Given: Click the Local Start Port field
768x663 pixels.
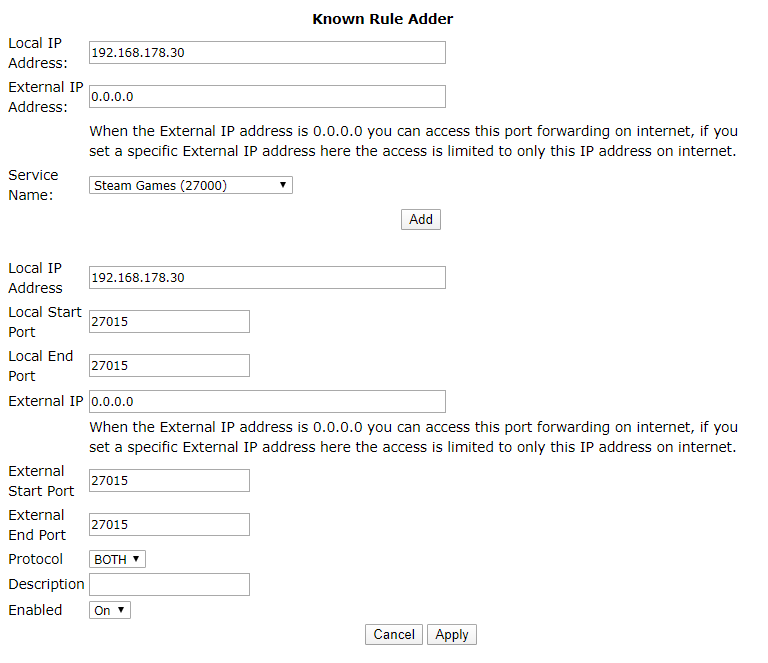Looking at the screenshot, I should (x=169, y=322).
